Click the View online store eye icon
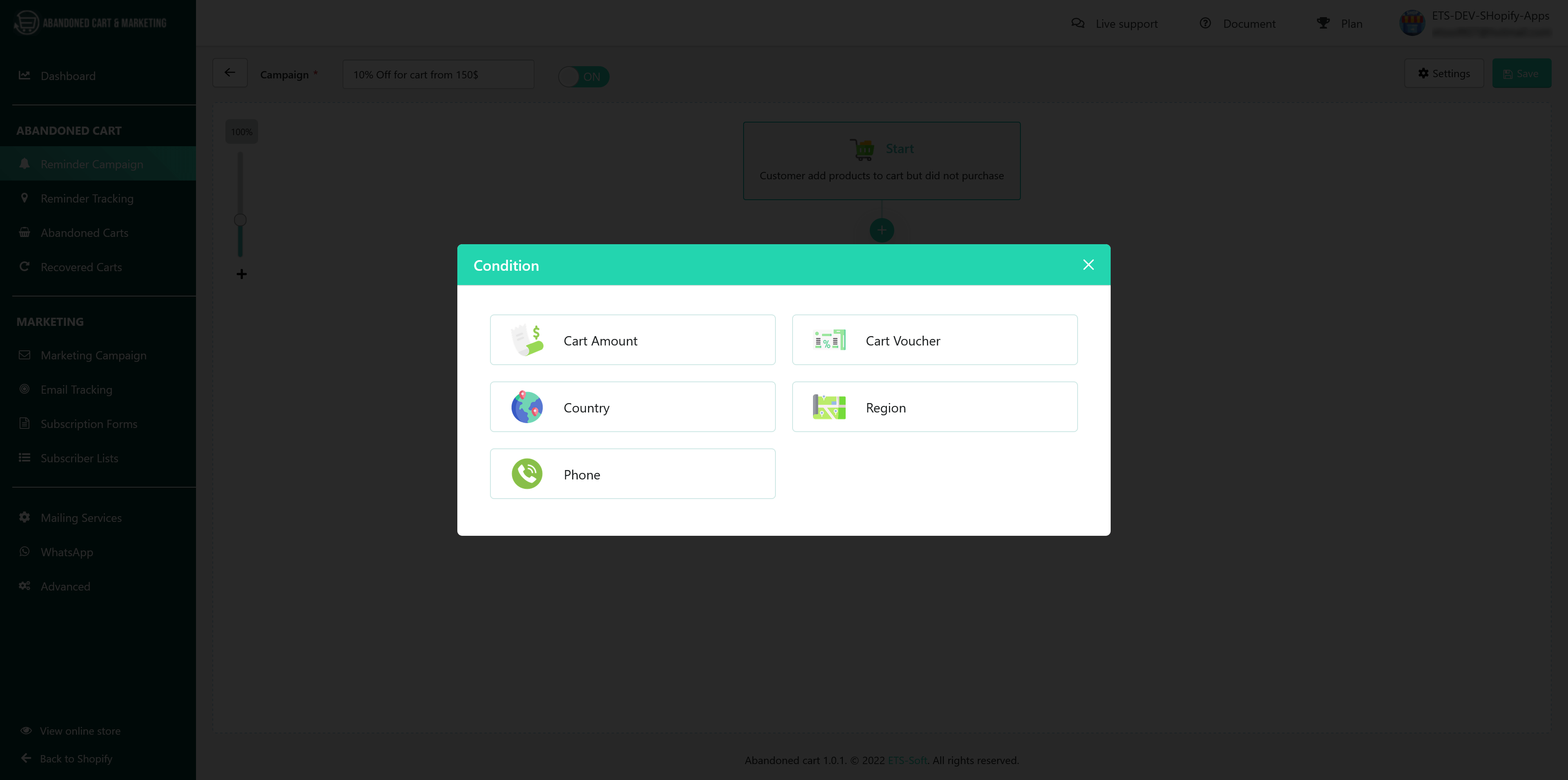1568x780 pixels. pos(26,731)
